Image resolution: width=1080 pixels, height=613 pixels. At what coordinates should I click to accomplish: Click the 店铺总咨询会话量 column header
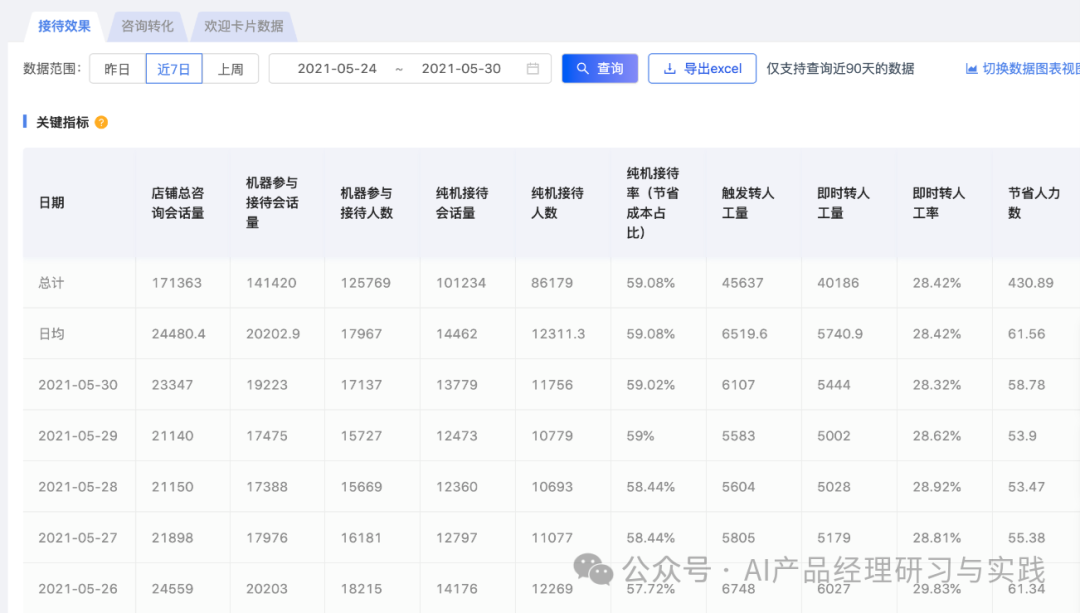coord(178,203)
